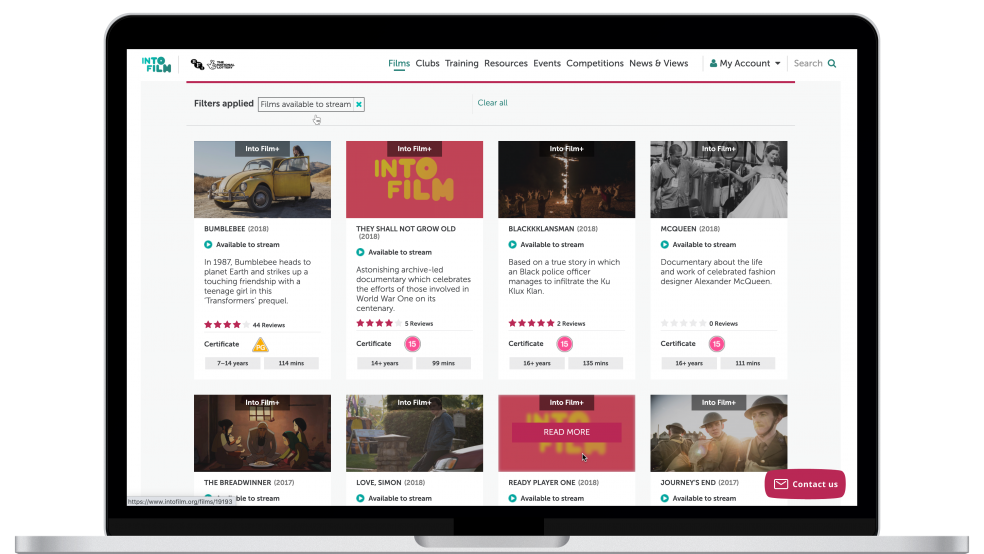Click the Into Film logo
This screenshot has height=554, width=984.
(x=156, y=64)
